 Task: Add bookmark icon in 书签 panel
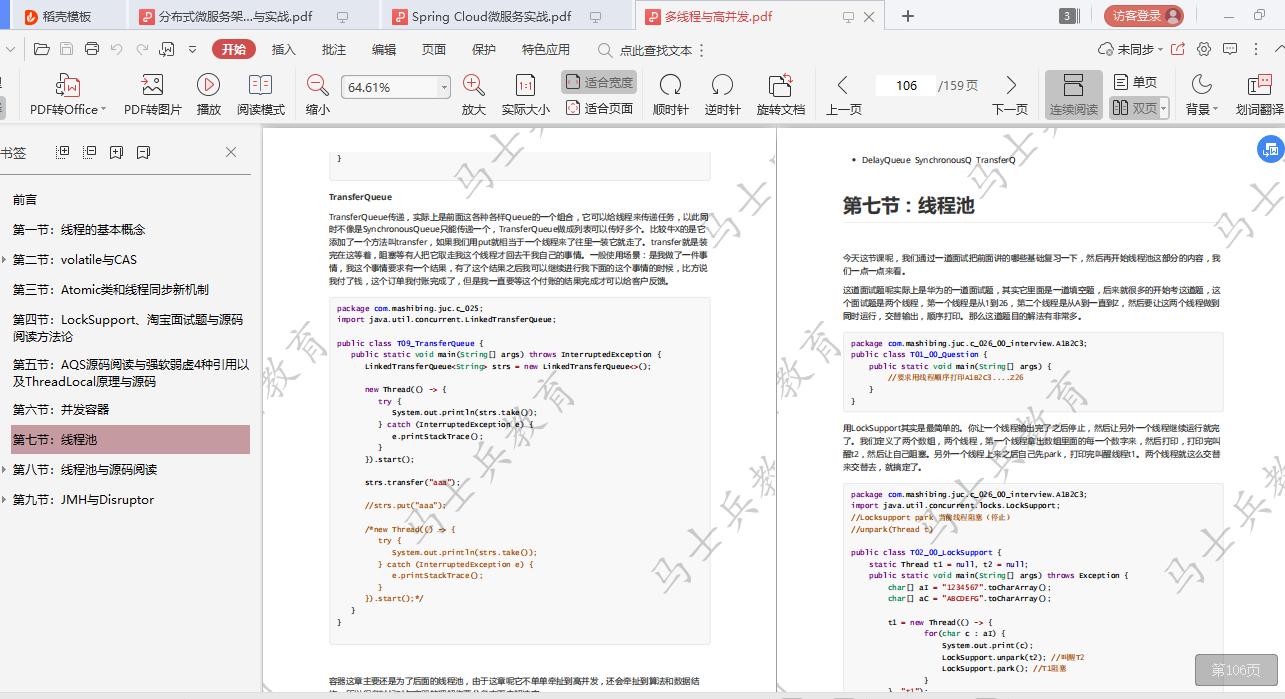117,152
